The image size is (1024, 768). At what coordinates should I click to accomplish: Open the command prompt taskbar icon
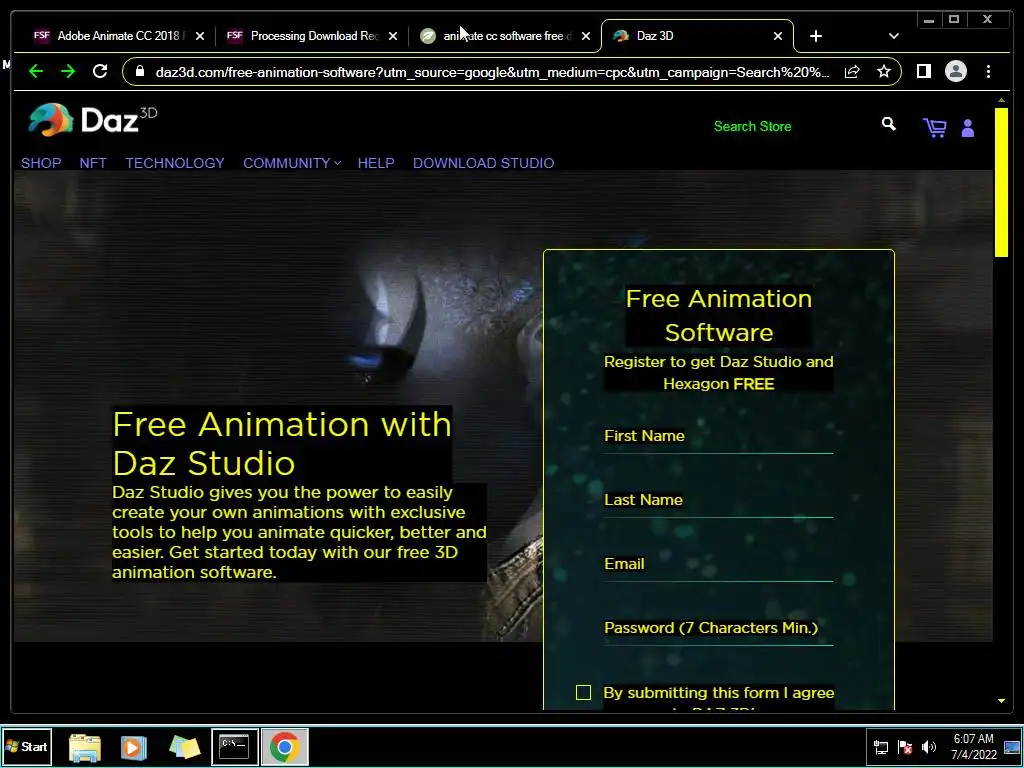[234, 746]
